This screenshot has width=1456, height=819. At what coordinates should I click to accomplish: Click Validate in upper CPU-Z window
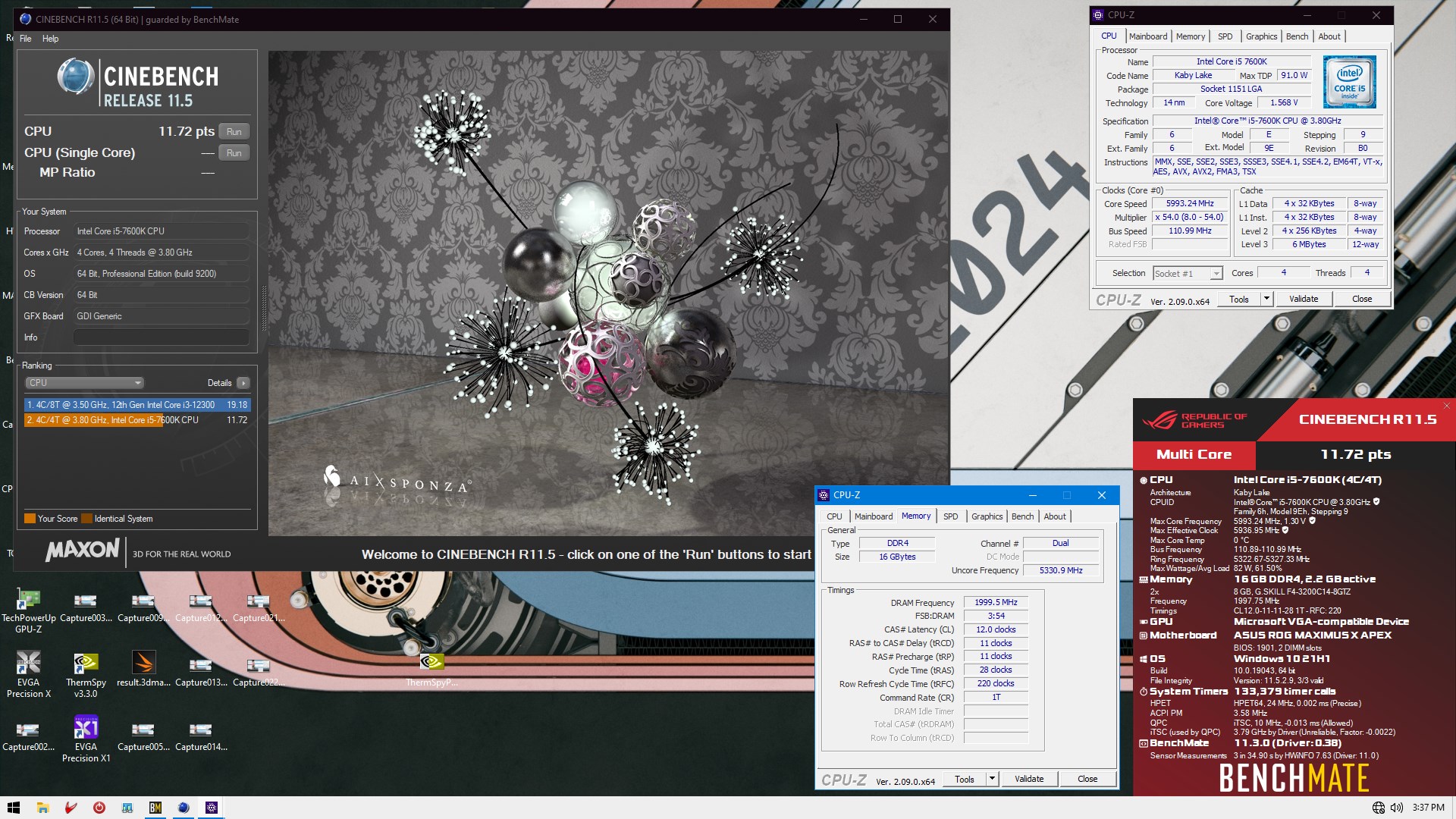[x=1304, y=299]
